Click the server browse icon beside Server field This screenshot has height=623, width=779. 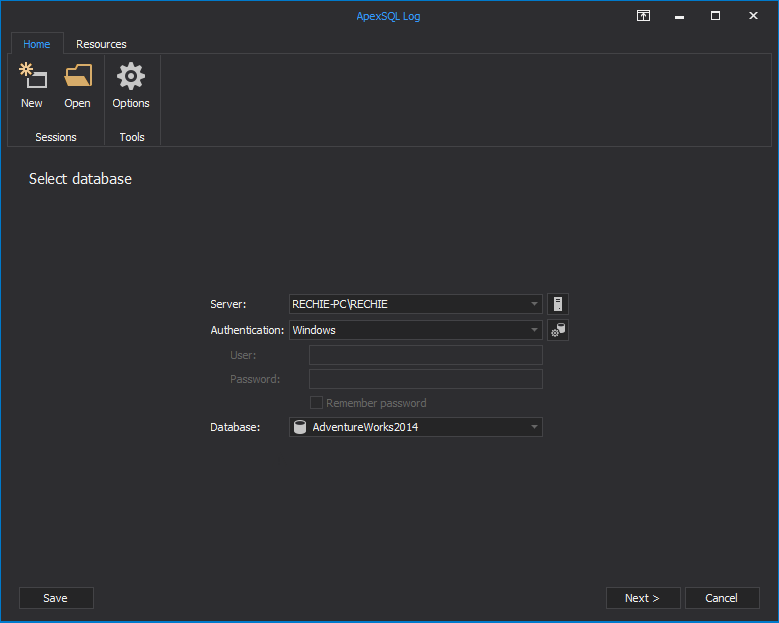(558, 304)
